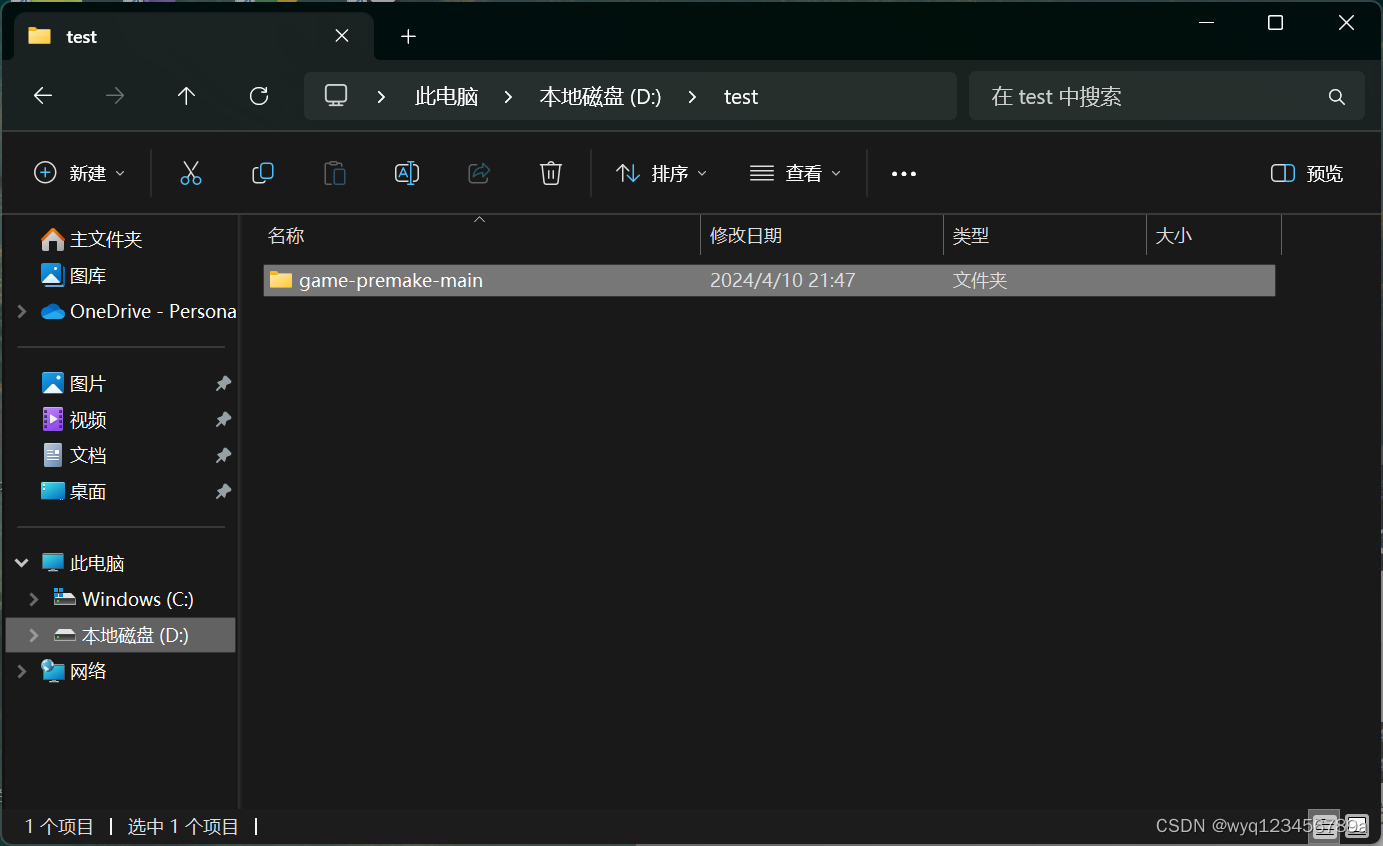Click the Copy icon

pos(263,172)
